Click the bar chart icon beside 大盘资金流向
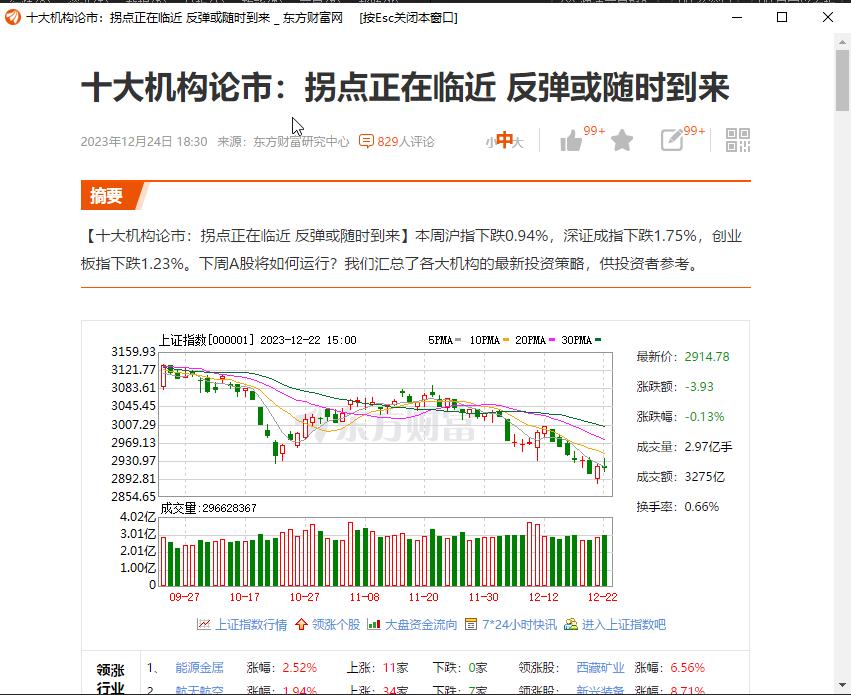851x695 pixels. click(x=373, y=624)
